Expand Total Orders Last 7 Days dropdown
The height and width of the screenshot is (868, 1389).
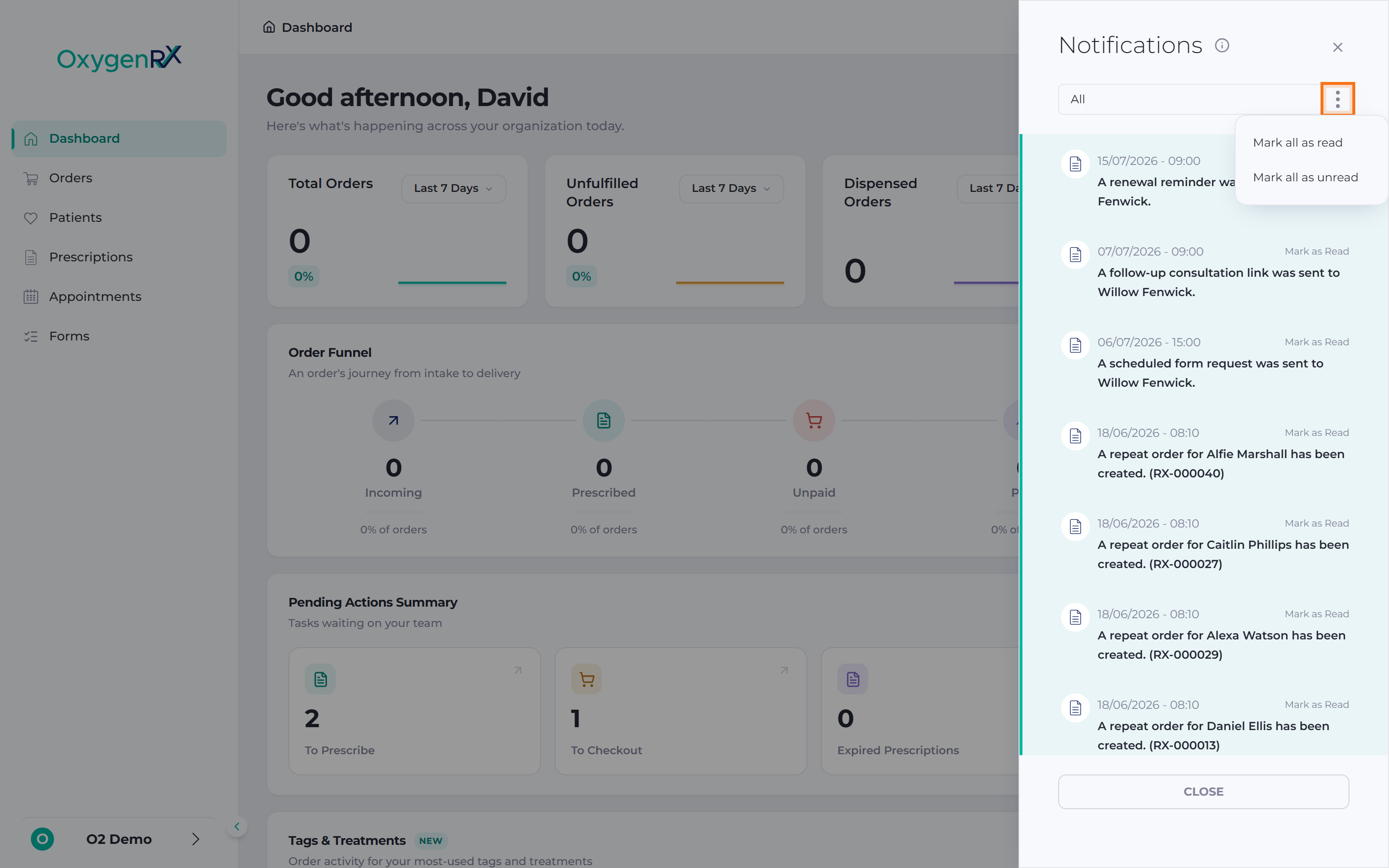(453, 188)
